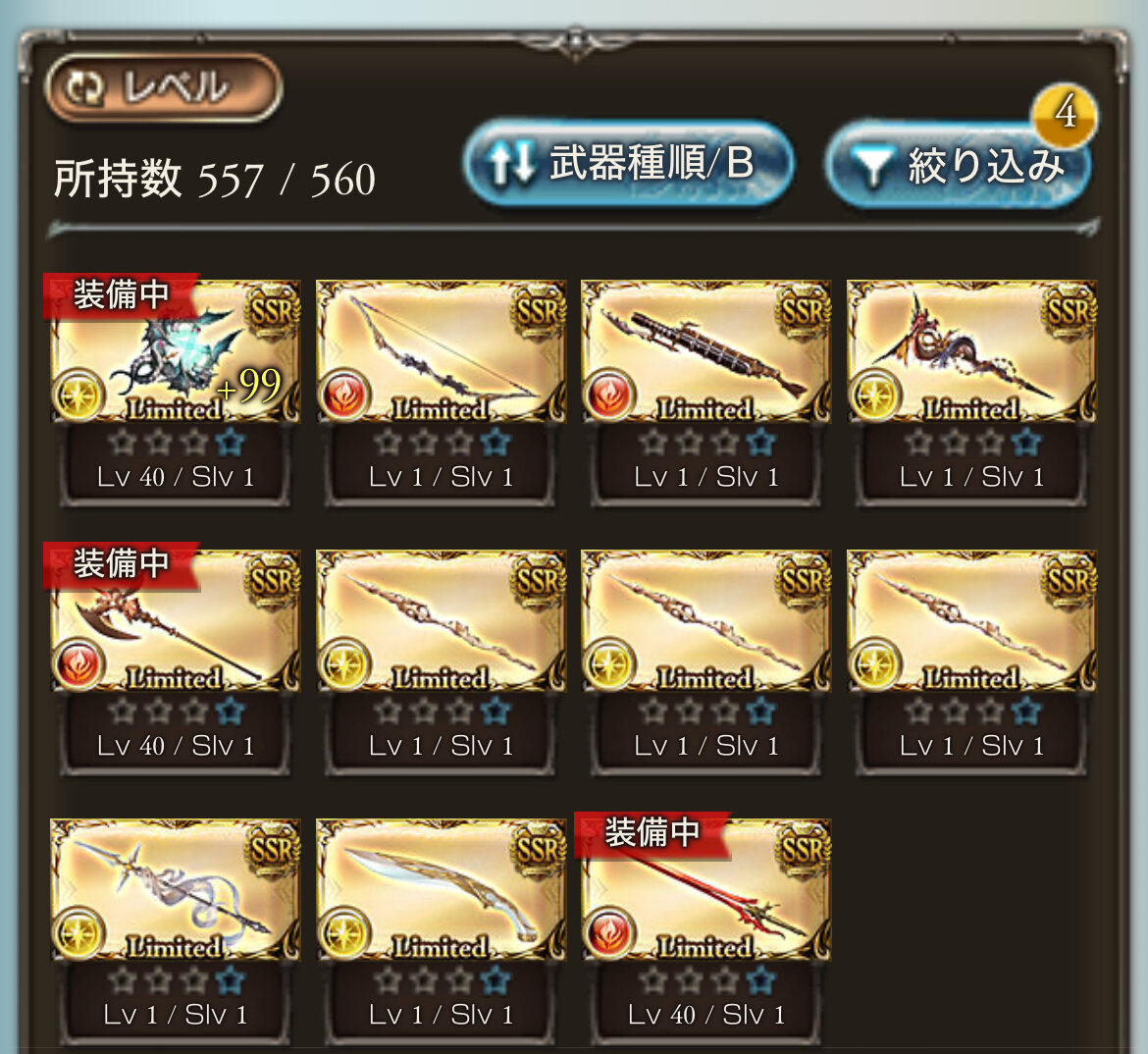Select the fire element gun weapon
Screen dimensions: 1148x1054
click(x=705, y=351)
